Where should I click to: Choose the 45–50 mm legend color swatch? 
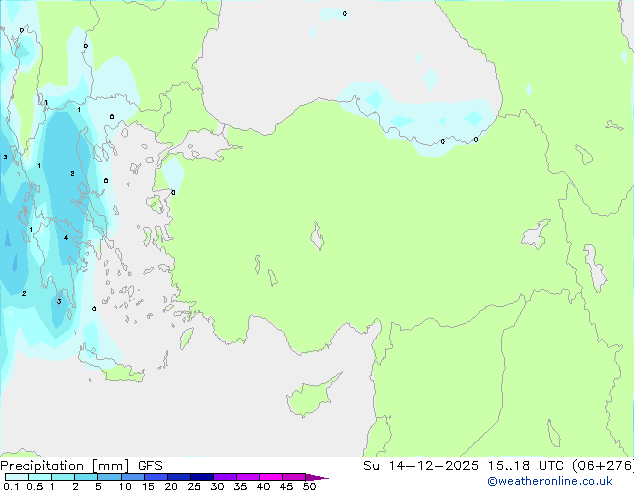click(x=294, y=477)
